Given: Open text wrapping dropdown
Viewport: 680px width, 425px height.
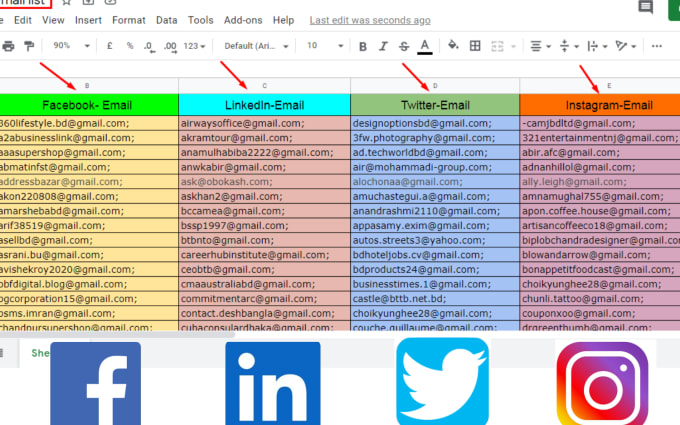Looking at the screenshot, I should pyautogui.click(x=597, y=46).
